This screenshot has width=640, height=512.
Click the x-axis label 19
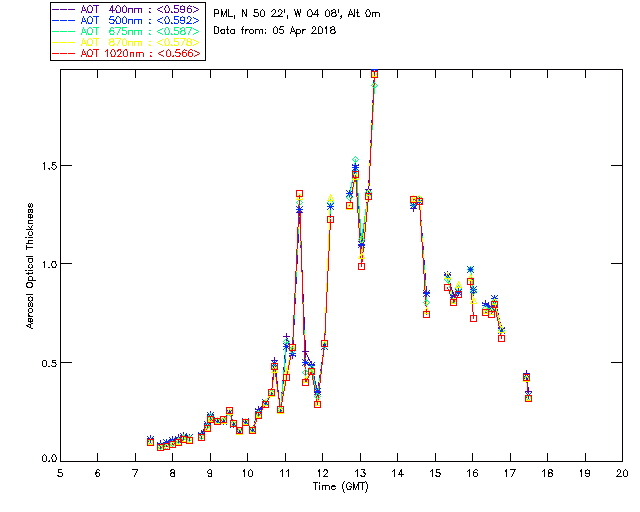point(585,473)
